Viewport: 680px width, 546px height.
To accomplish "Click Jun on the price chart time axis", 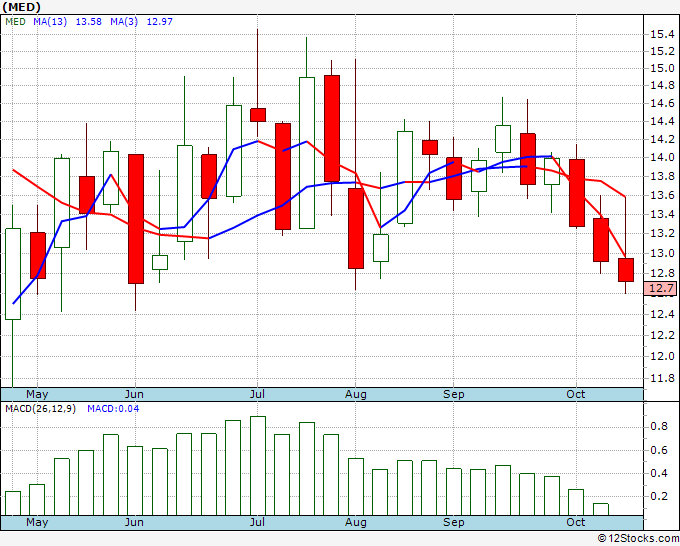I will [x=134, y=394].
